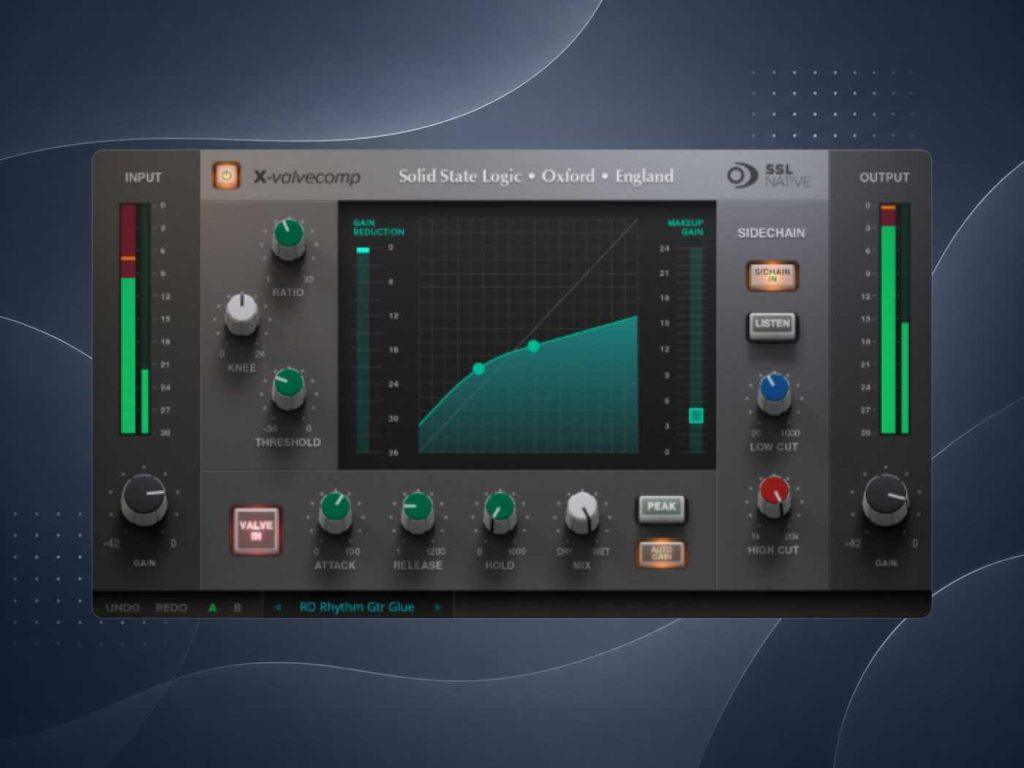Click the Input level meter

click(135, 319)
